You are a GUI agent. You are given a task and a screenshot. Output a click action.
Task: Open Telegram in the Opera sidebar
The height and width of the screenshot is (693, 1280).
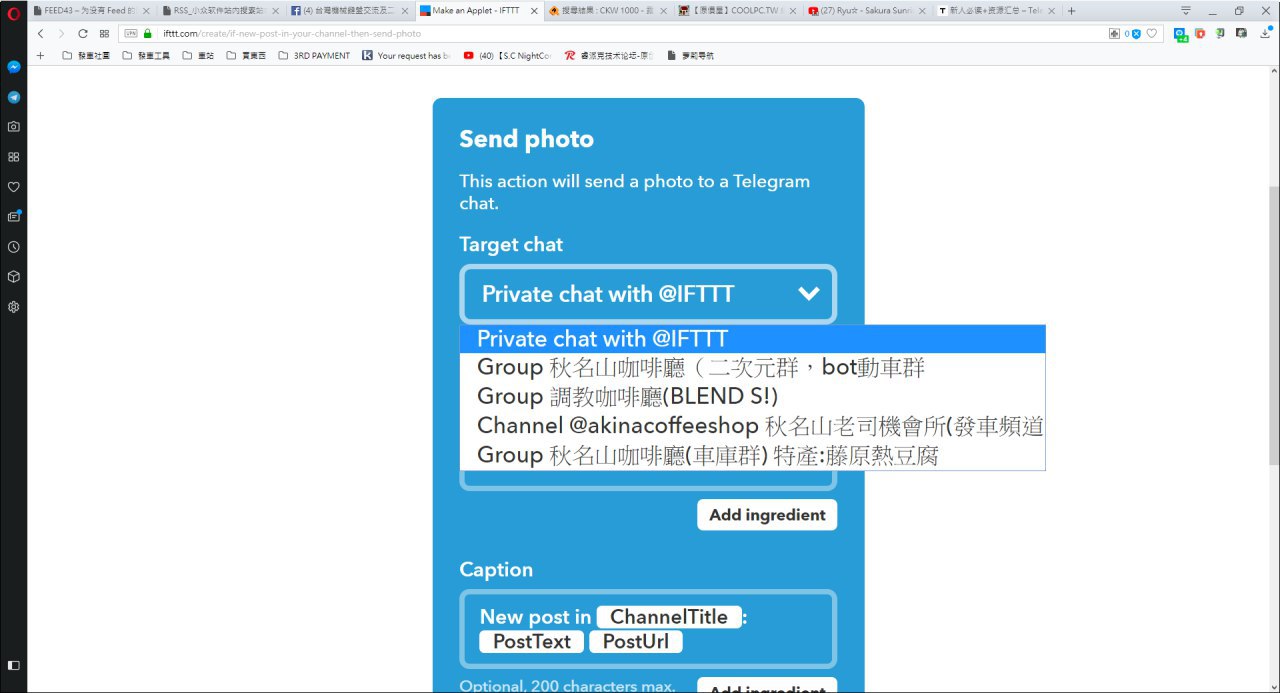(x=13, y=97)
